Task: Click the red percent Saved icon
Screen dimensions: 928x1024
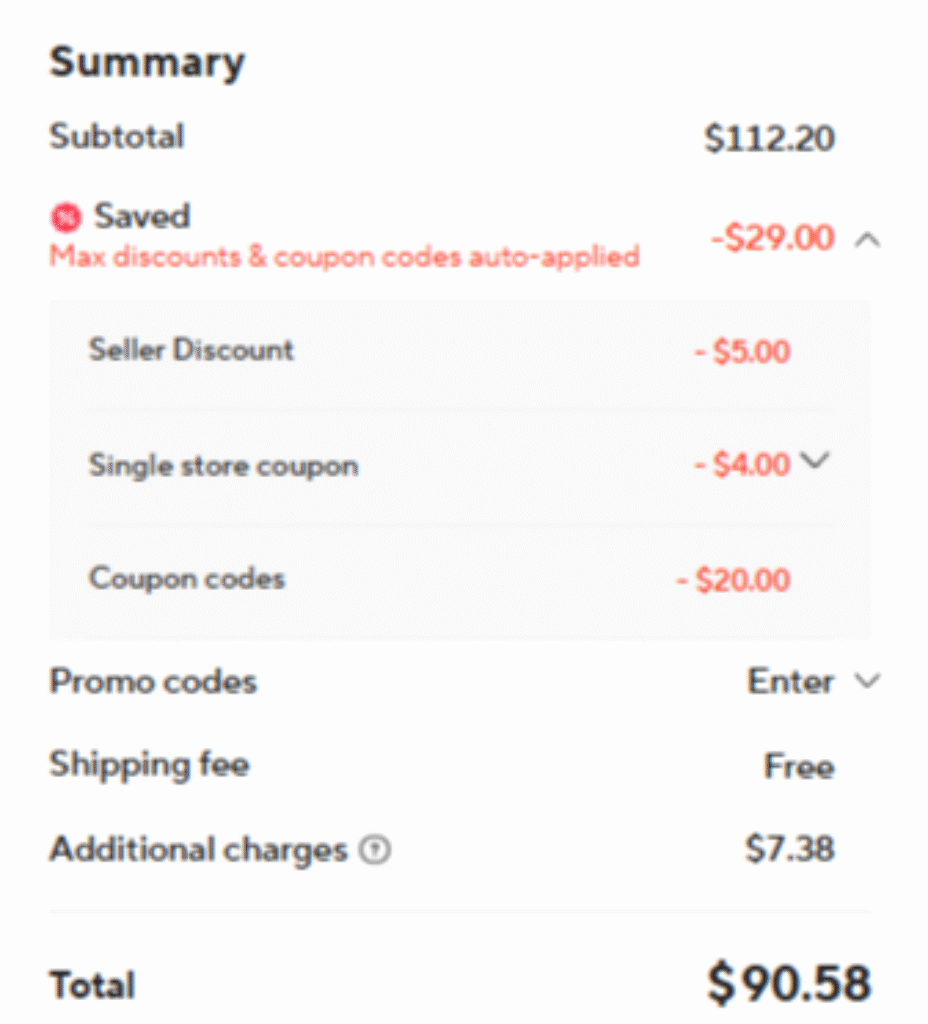Action: coord(67,217)
